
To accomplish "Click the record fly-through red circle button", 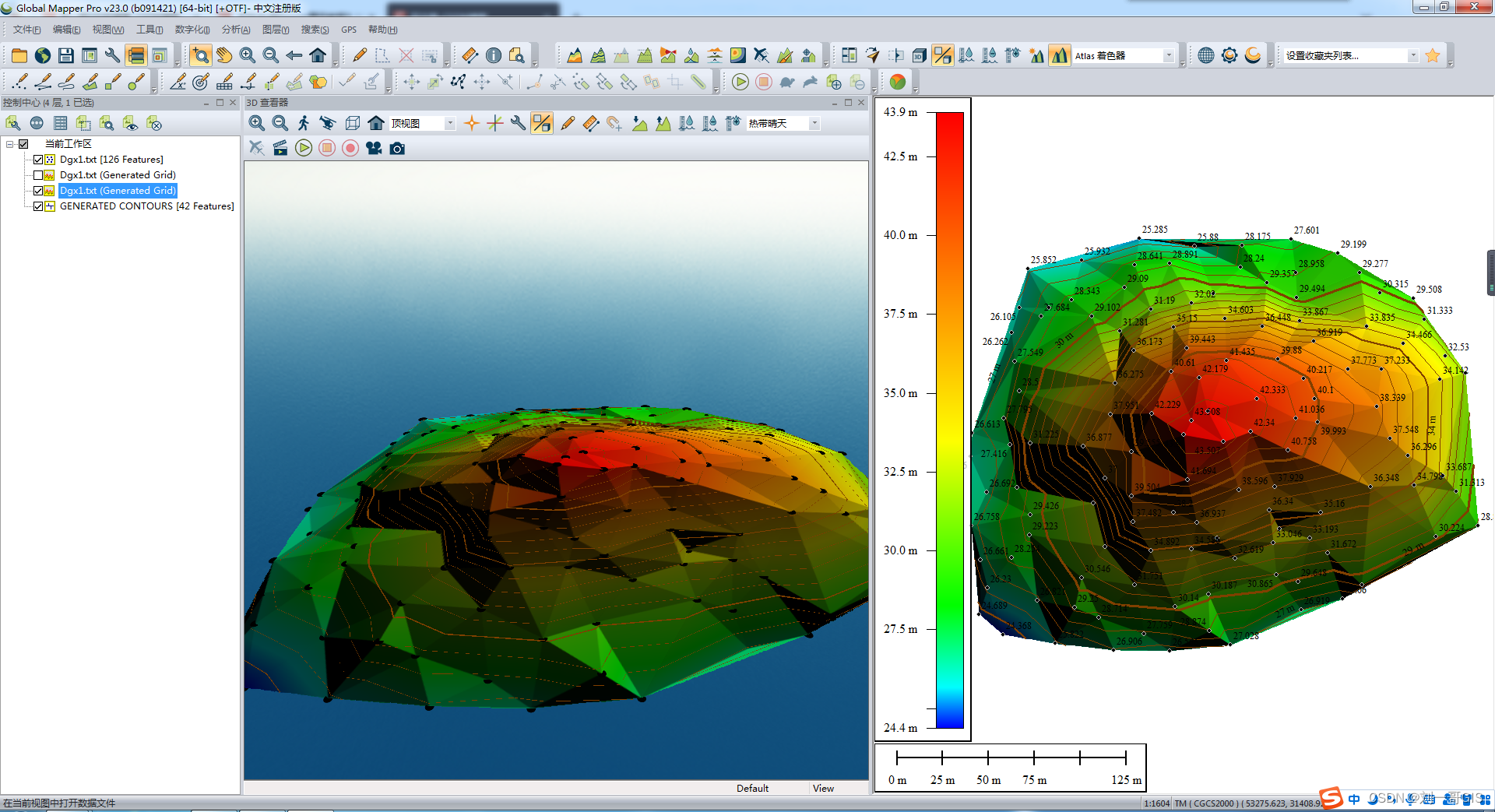I will (x=350, y=148).
